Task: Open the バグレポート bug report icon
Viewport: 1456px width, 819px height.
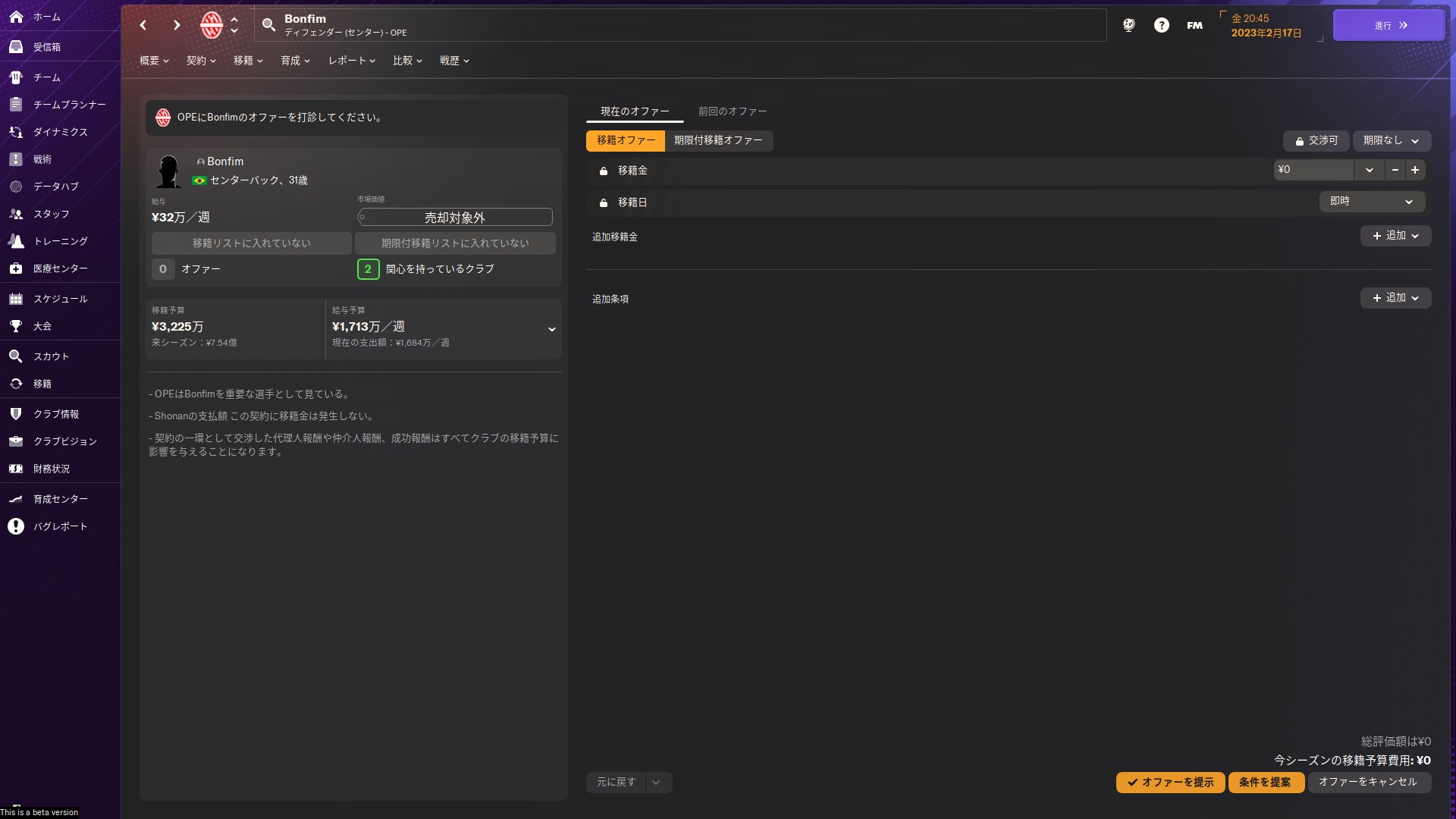Action: pos(16,526)
